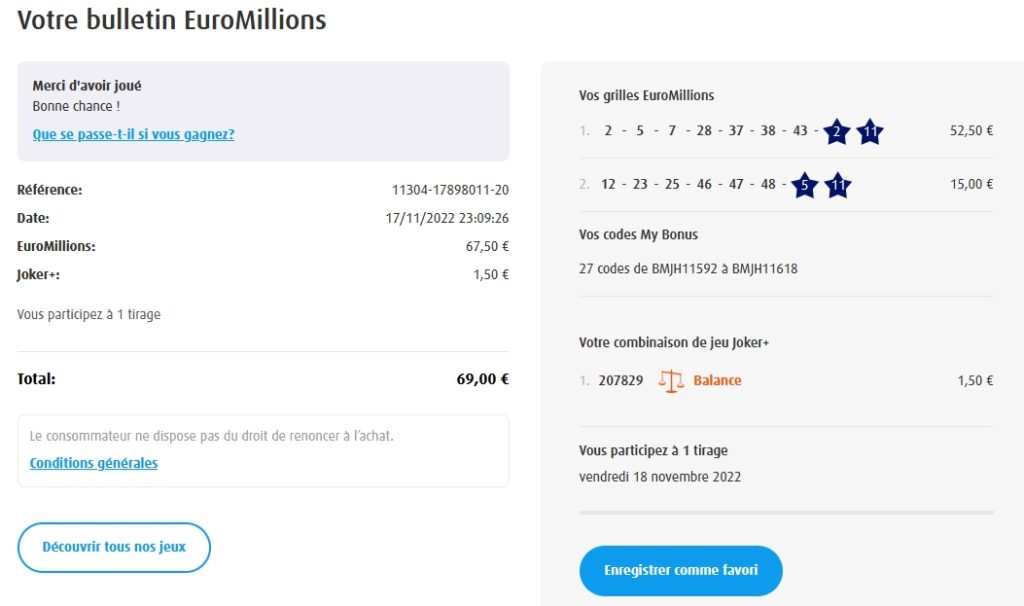Select the first grid's numbers row
Image resolution: width=1024 pixels, height=606 pixels.
tap(705, 131)
